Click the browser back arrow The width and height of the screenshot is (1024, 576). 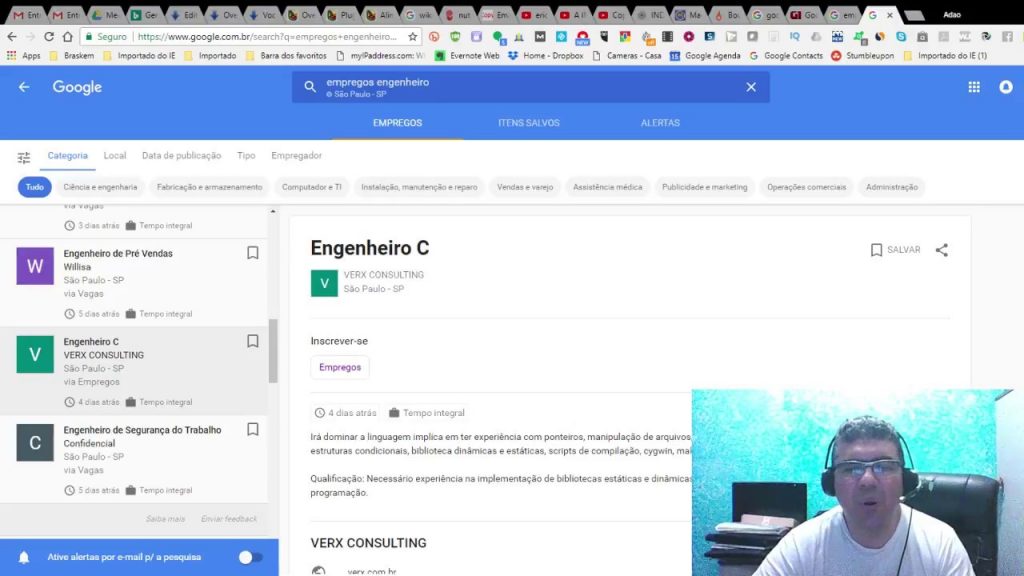(12, 37)
